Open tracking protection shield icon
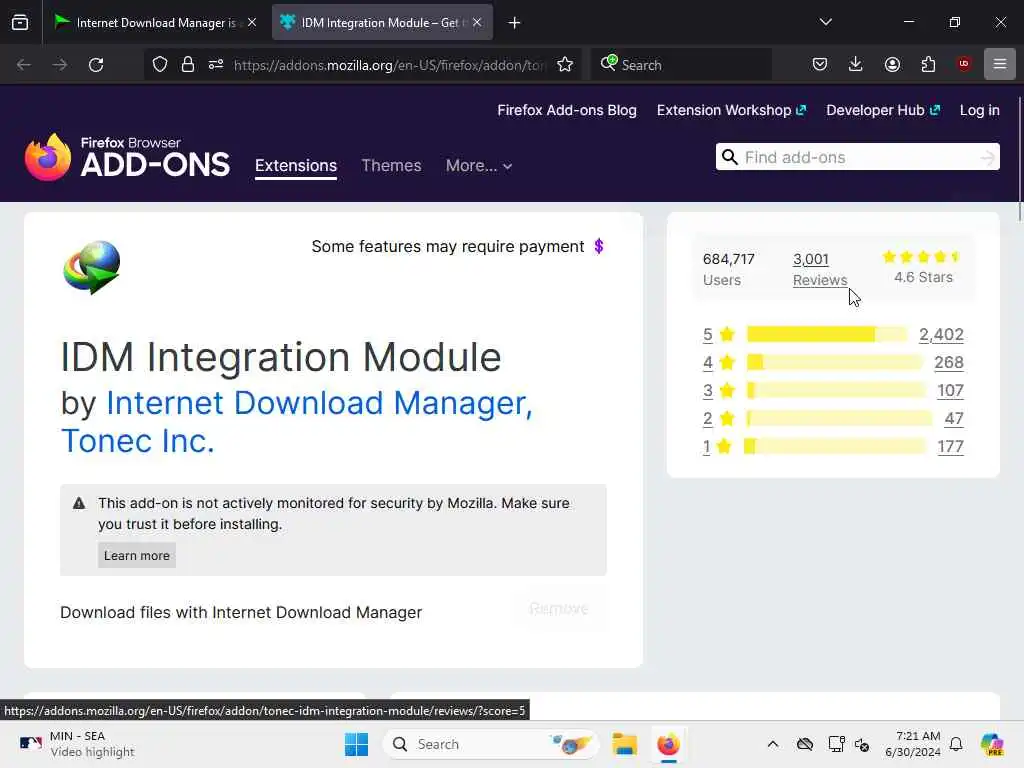 [160, 65]
